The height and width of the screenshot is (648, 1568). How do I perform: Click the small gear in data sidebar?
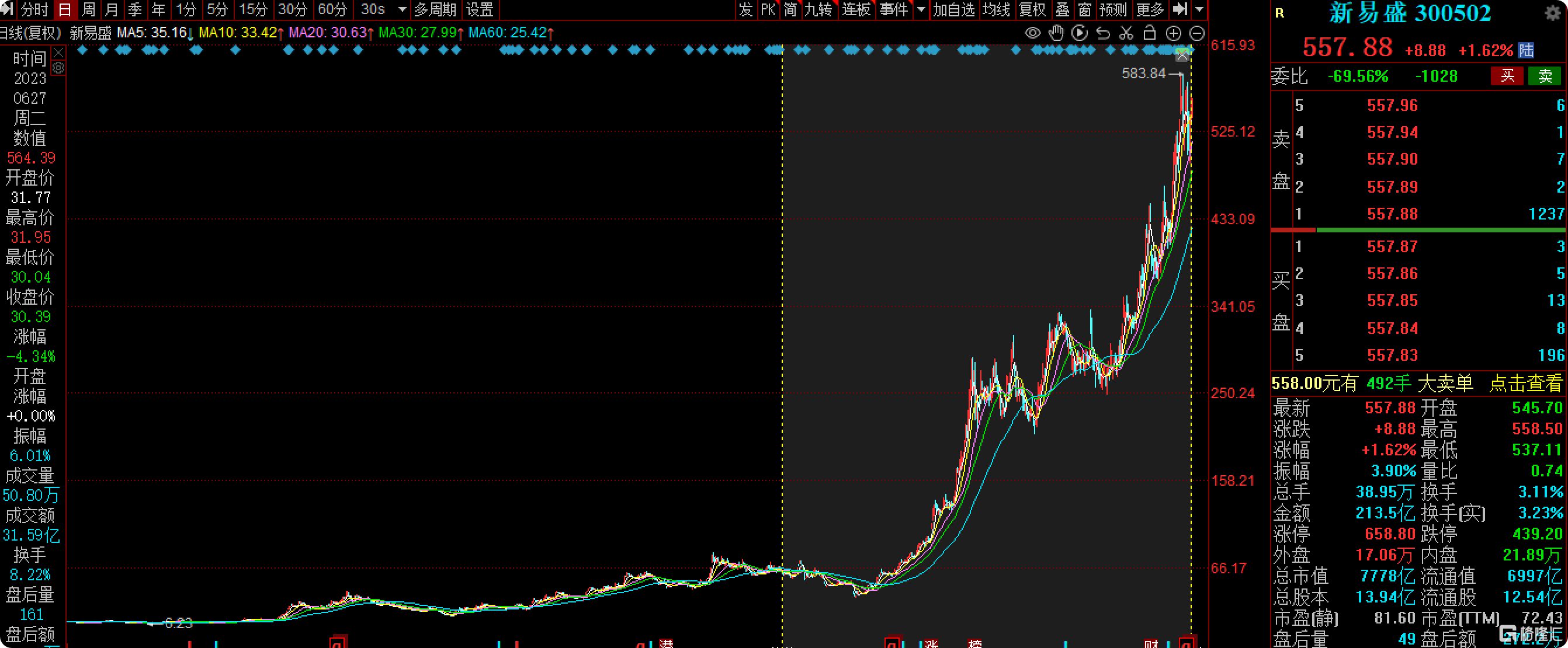[x=58, y=68]
